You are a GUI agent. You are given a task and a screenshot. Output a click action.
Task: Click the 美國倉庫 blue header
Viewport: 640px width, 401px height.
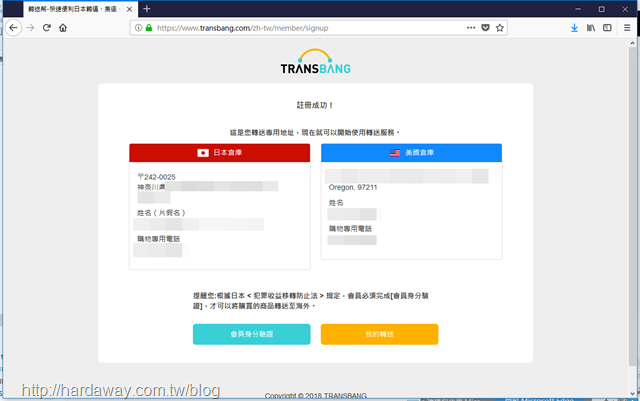pos(411,153)
